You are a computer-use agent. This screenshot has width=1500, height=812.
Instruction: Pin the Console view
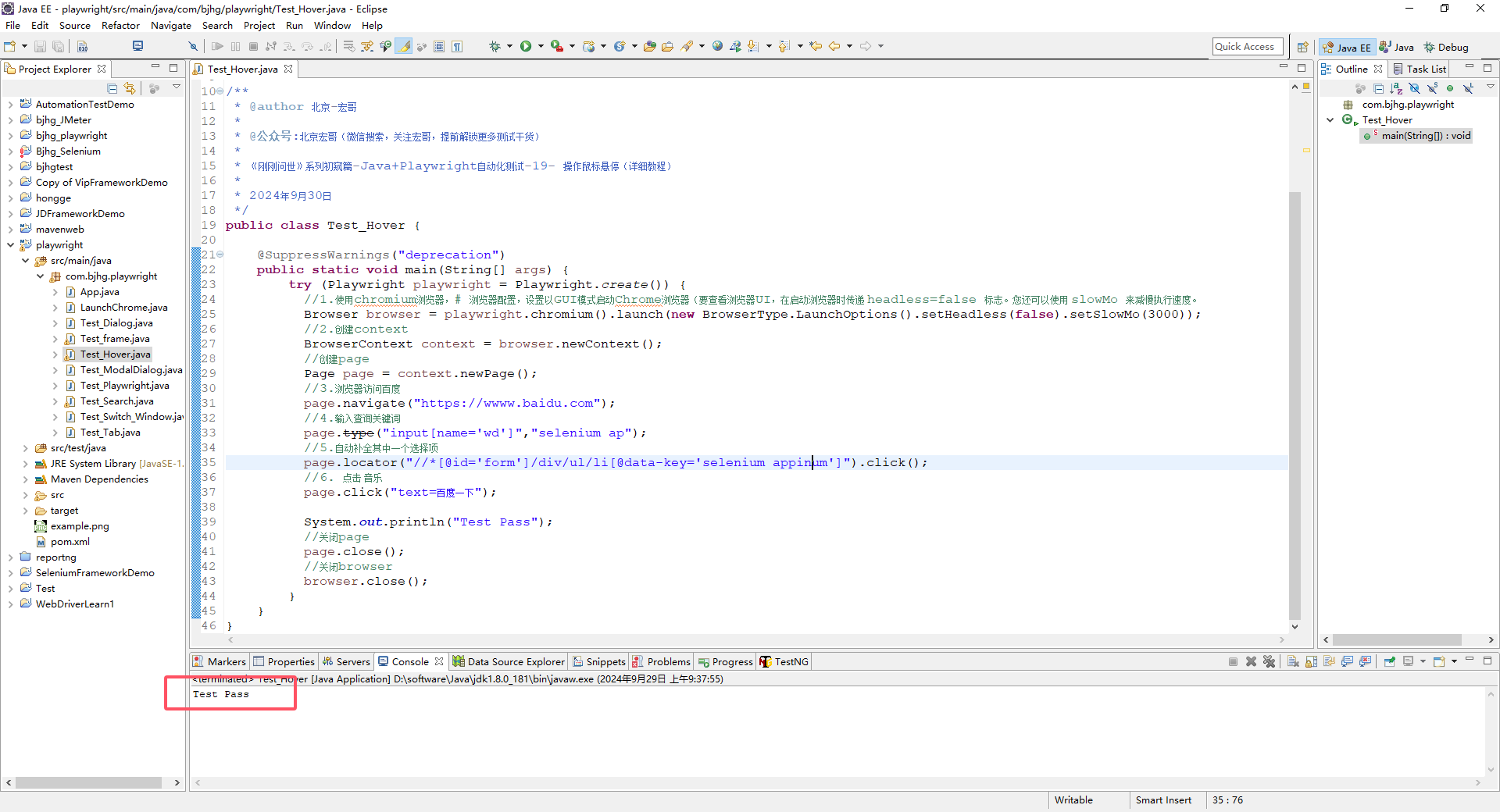(x=1389, y=661)
